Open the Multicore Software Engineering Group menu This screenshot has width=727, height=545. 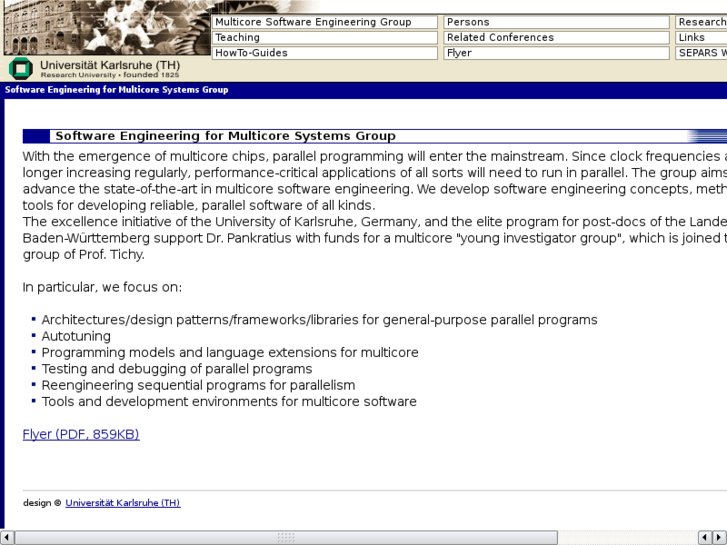(325, 22)
